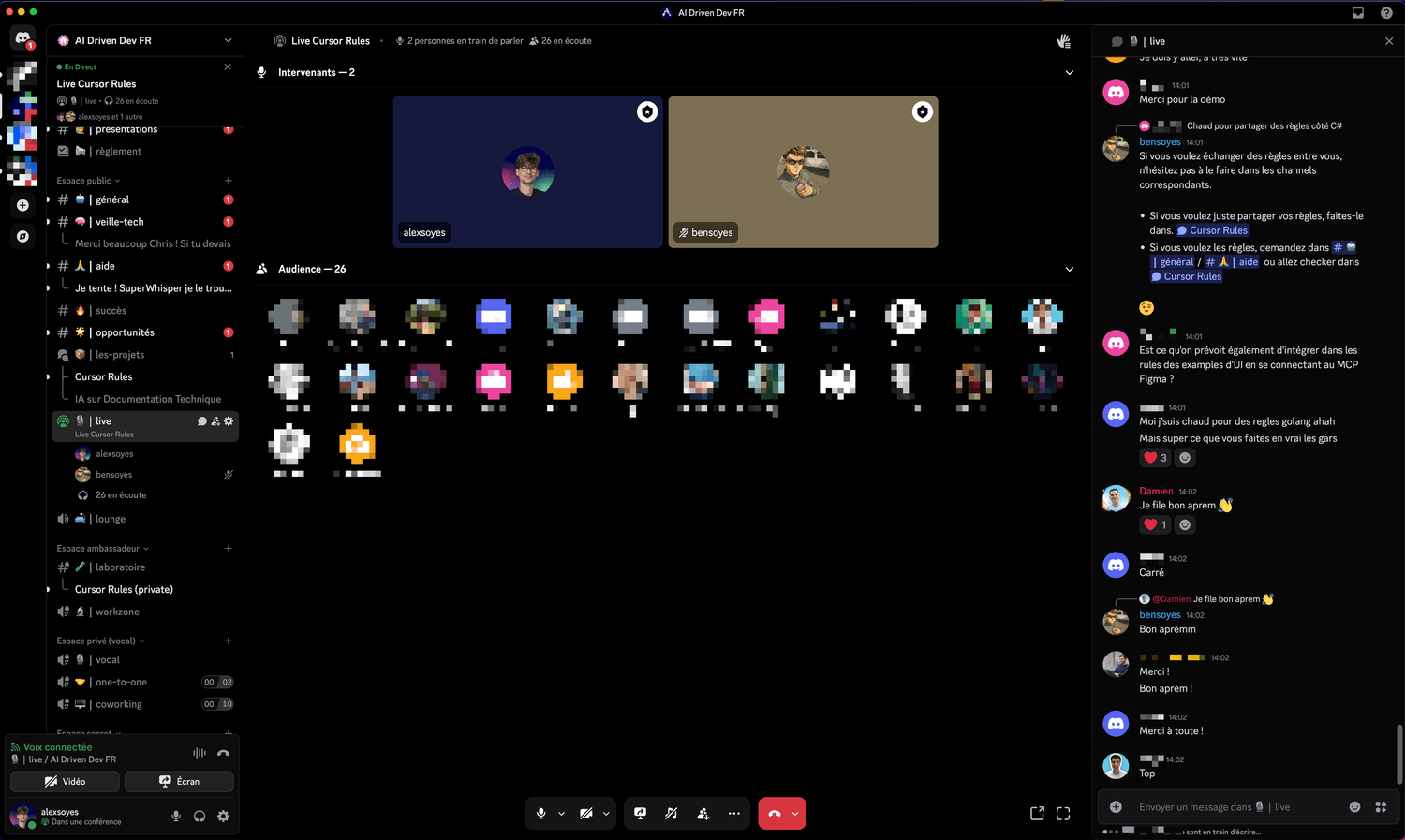1405x840 pixels.
Task: Open more options ellipsis in call bar
Action: tap(733, 813)
